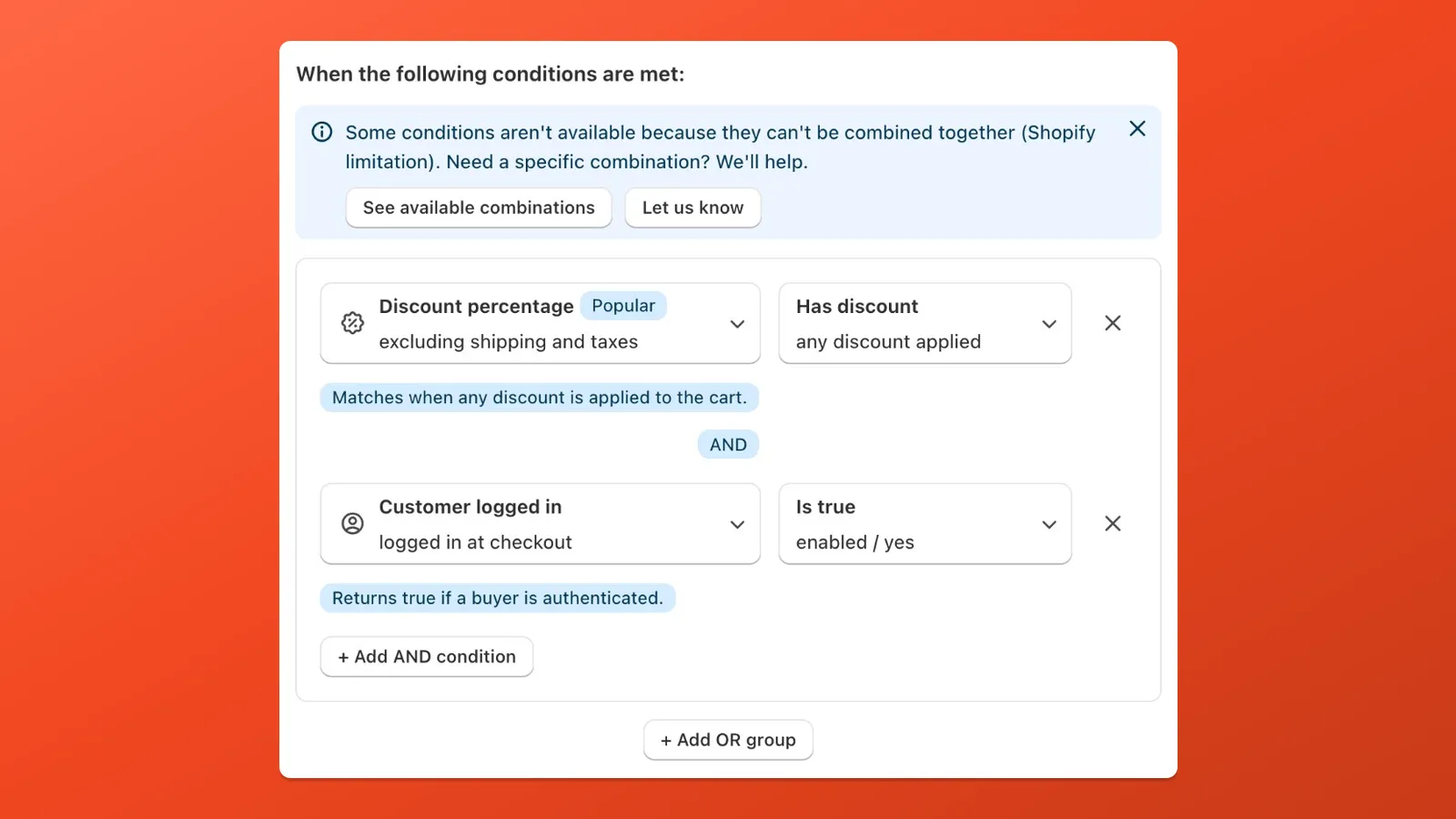1456x819 pixels.
Task: Click the Let us know button
Action: pyautogui.click(x=693, y=207)
